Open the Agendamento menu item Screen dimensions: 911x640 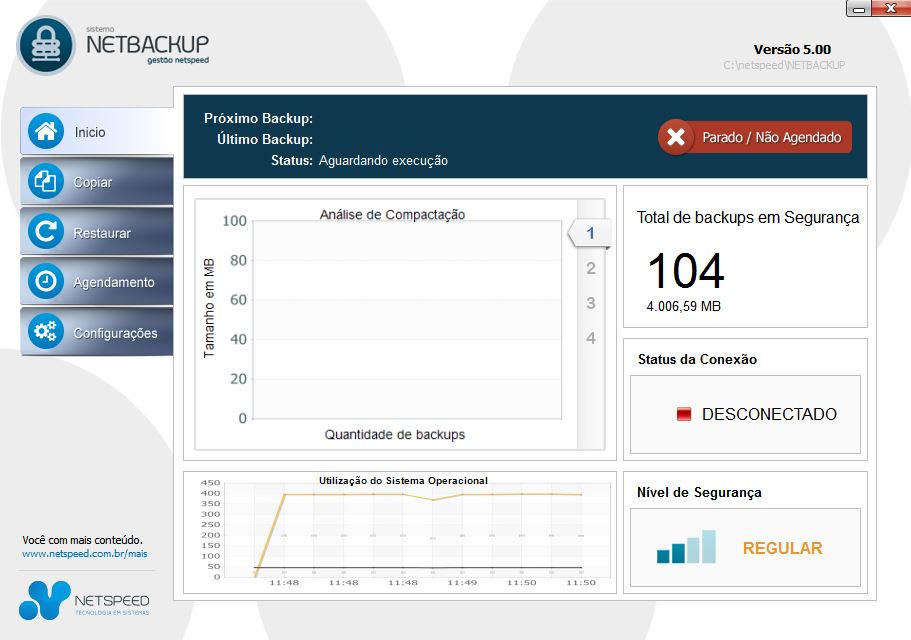tap(97, 281)
